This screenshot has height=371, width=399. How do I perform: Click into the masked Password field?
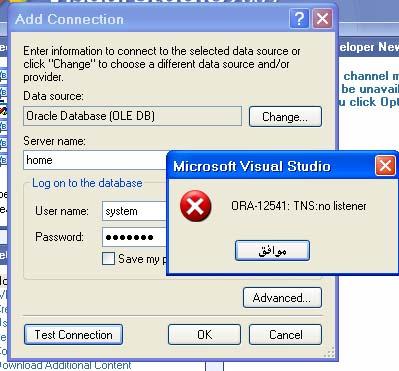(x=134, y=237)
